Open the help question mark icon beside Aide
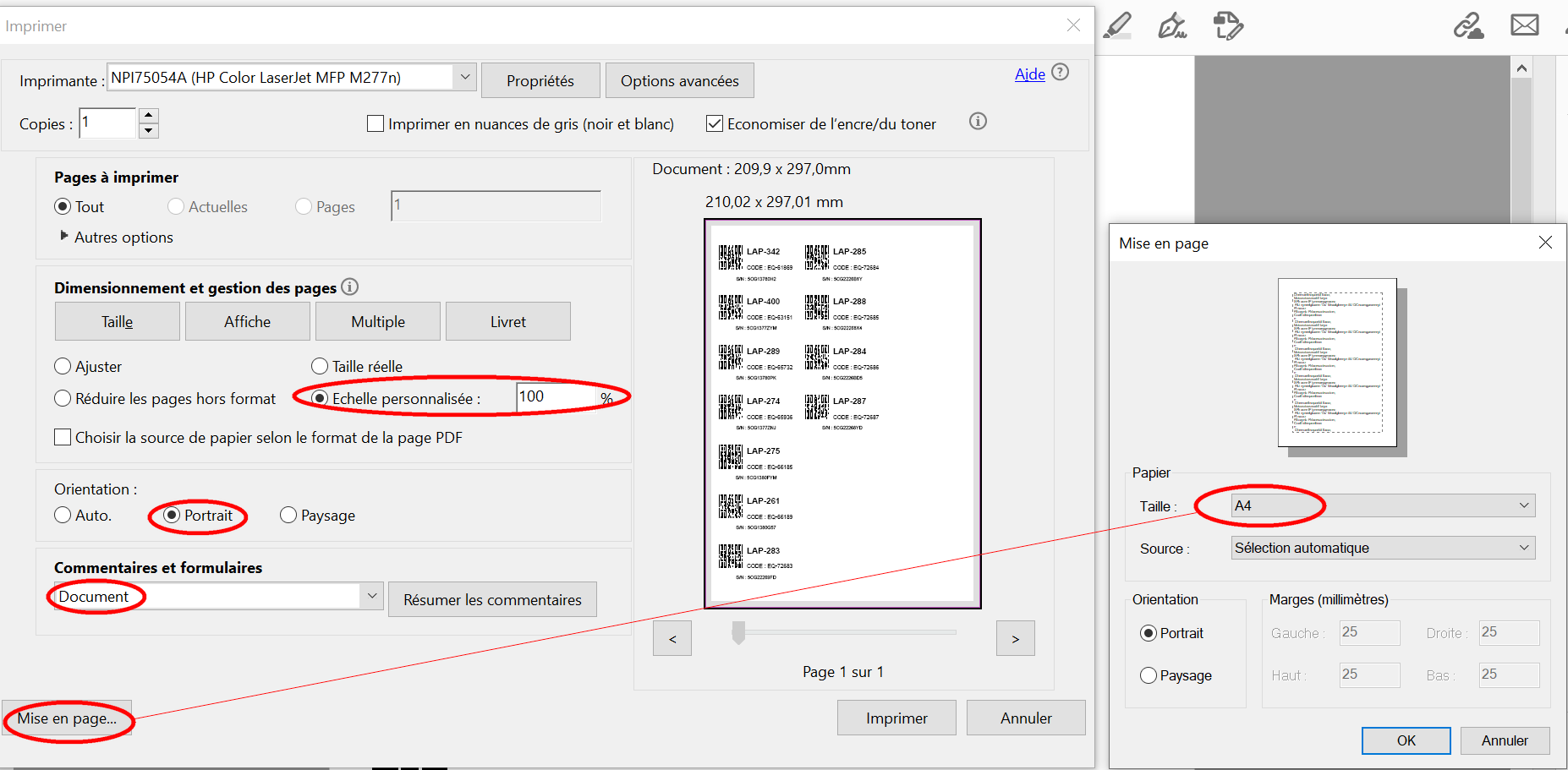This screenshot has height=770, width=1568. click(x=1061, y=73)
